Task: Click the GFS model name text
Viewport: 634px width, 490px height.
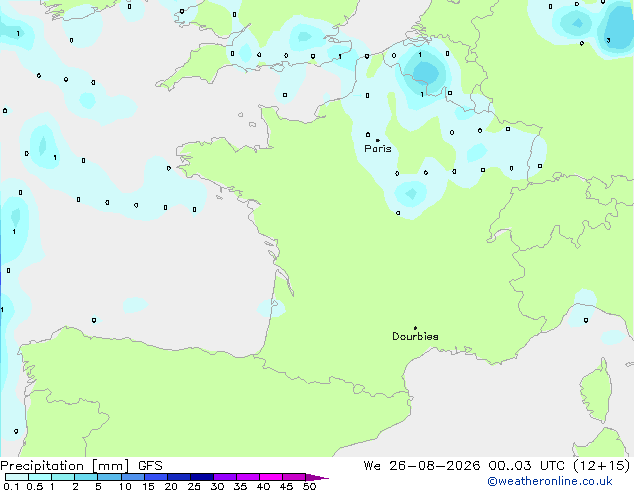Action: (150, 466)
